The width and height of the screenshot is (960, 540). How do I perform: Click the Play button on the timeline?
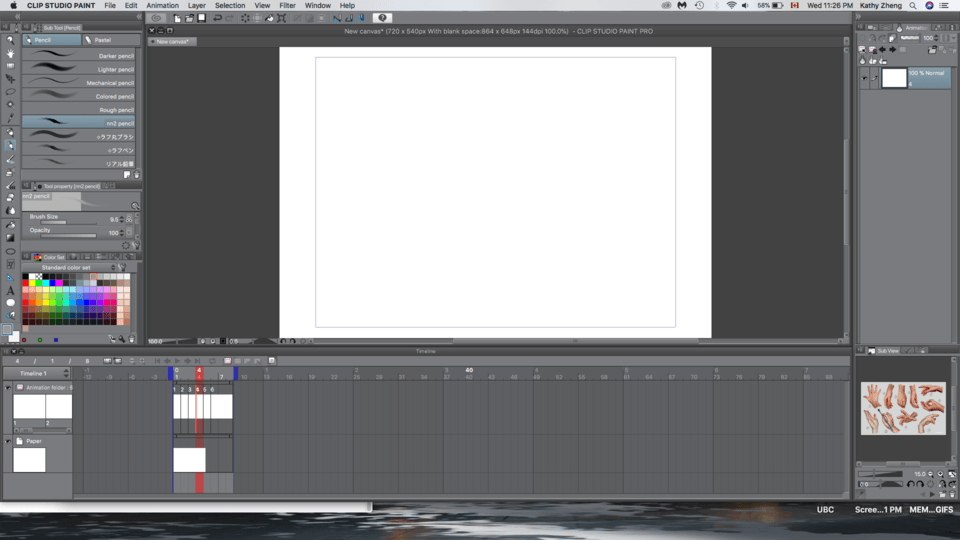[177, 360]
